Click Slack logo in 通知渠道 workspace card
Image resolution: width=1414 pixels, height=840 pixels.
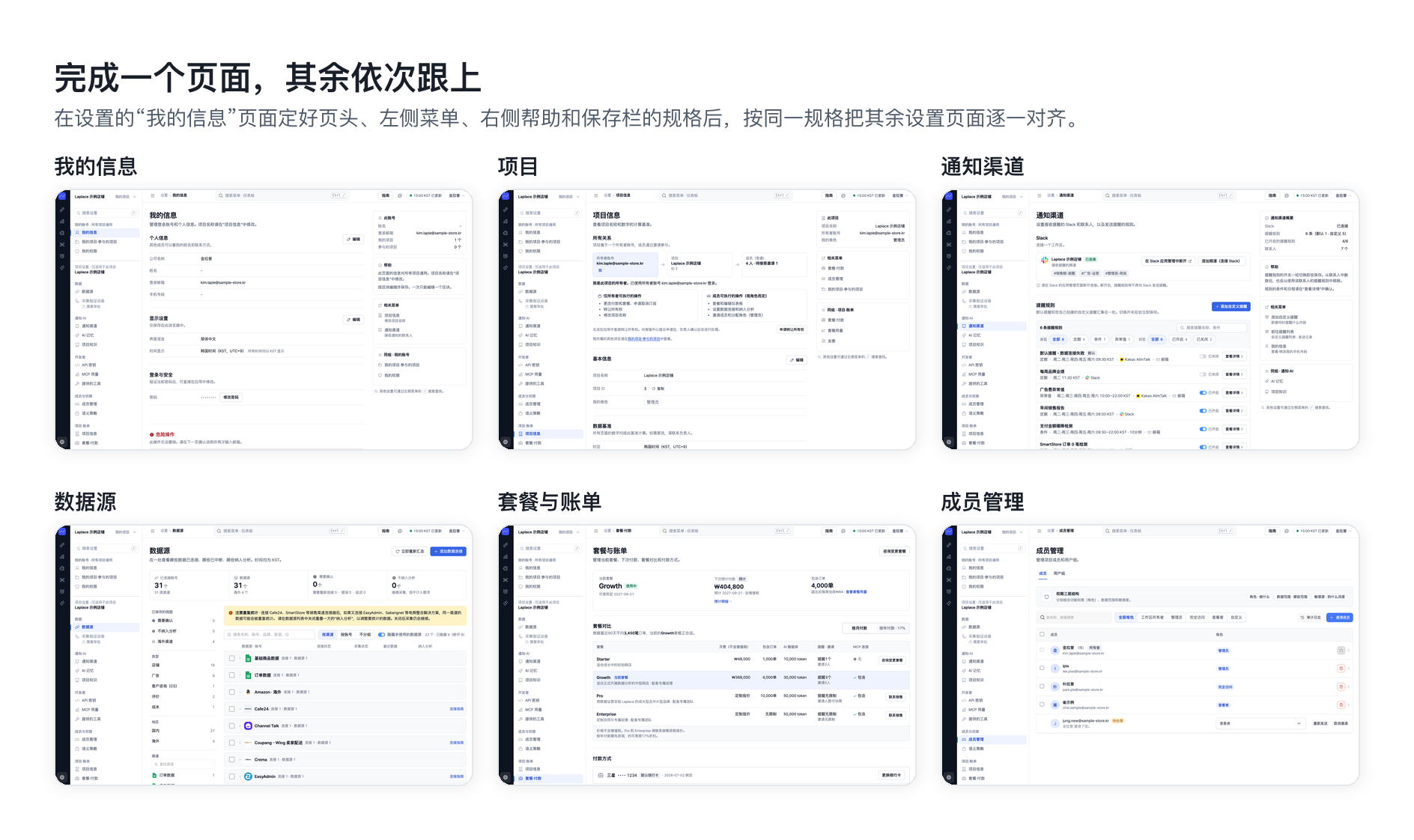[1045, 260]
